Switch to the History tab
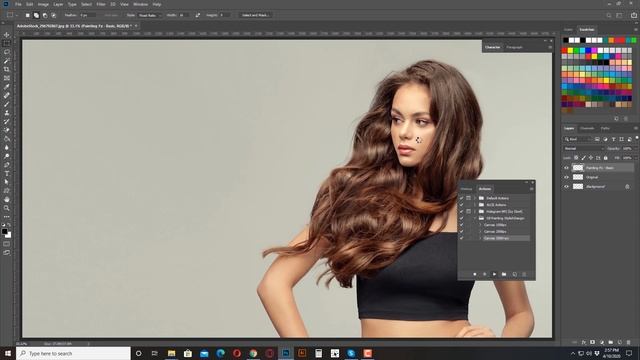The width and height of the screenshot is (640, 360). click(x=467, y=189)
